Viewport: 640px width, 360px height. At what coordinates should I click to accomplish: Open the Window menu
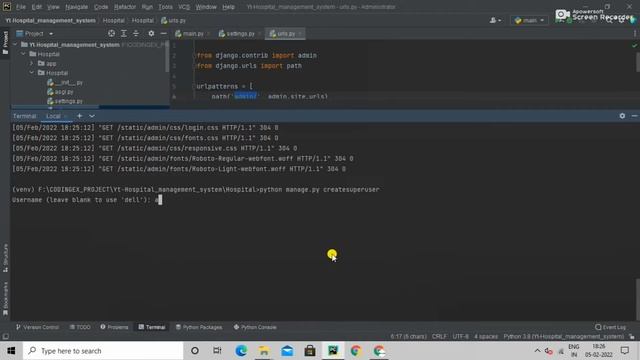[206, 7]
